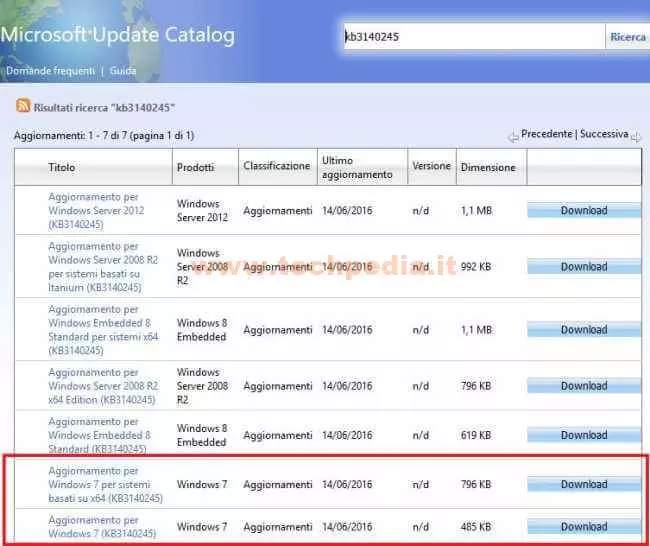Click the 619 KB size cell

click(476, 435)
